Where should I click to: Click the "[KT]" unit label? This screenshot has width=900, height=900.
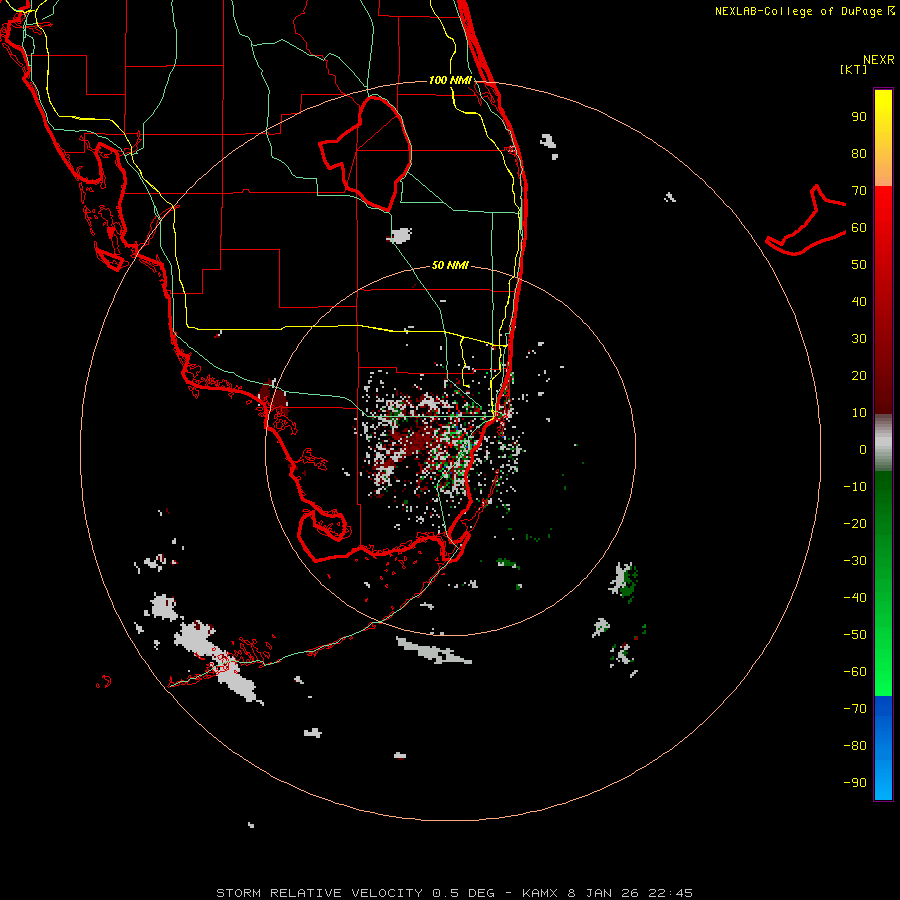pyautogui.click(x=854, y=69)
